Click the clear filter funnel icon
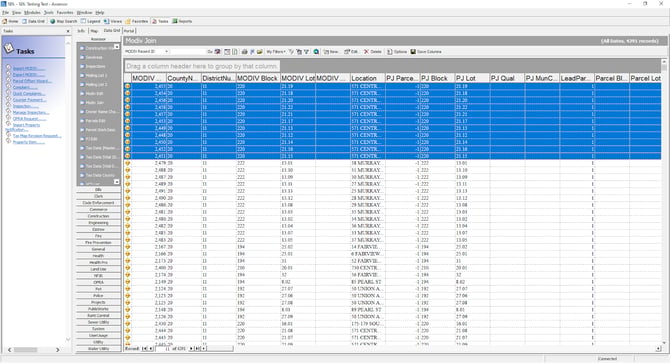The height and width of the screenshot is (363, 670). [x=306, y=52]
